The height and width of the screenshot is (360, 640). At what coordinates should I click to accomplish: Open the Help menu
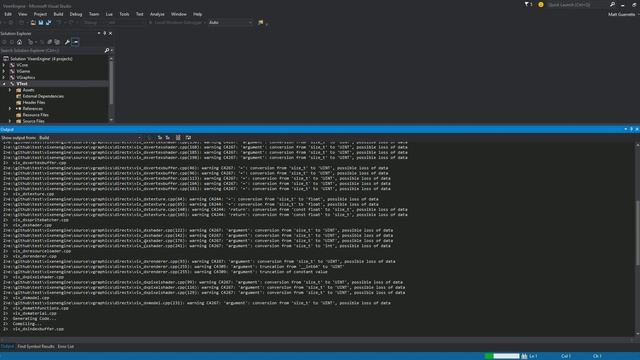pyautogui.click(x=198, y=14)
